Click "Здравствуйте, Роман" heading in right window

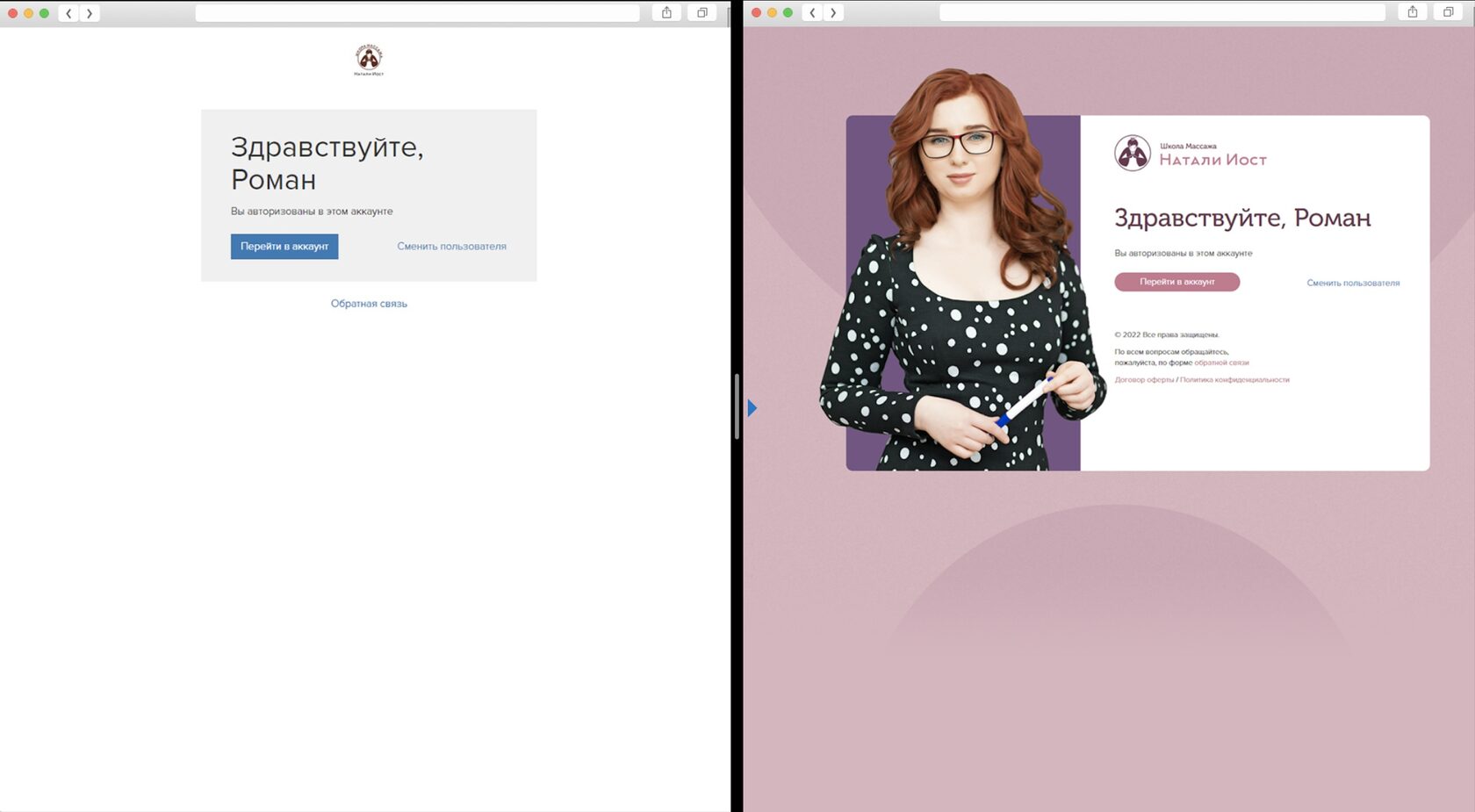(1242, 218)
